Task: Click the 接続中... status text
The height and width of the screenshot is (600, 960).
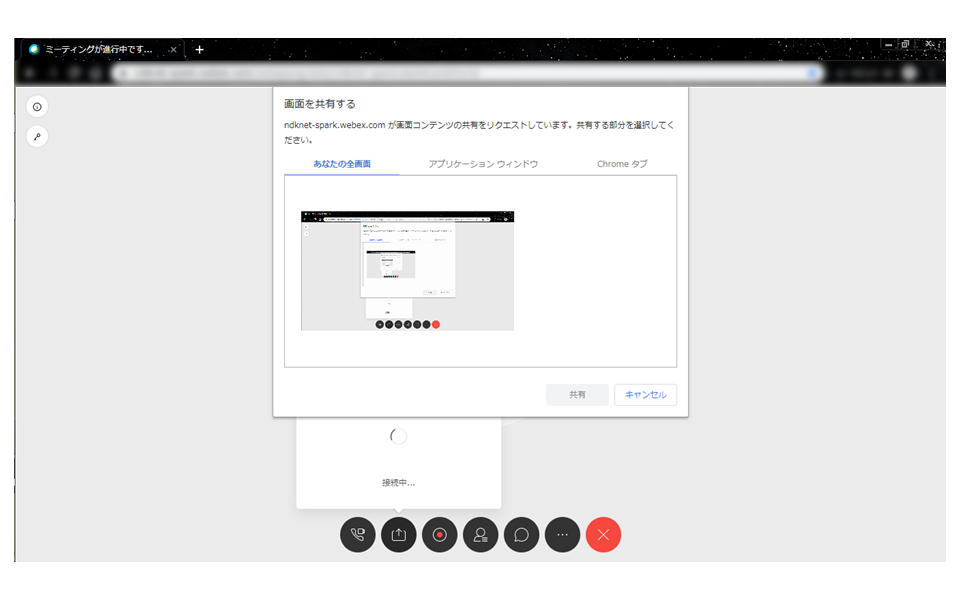Action: point(399,482)
